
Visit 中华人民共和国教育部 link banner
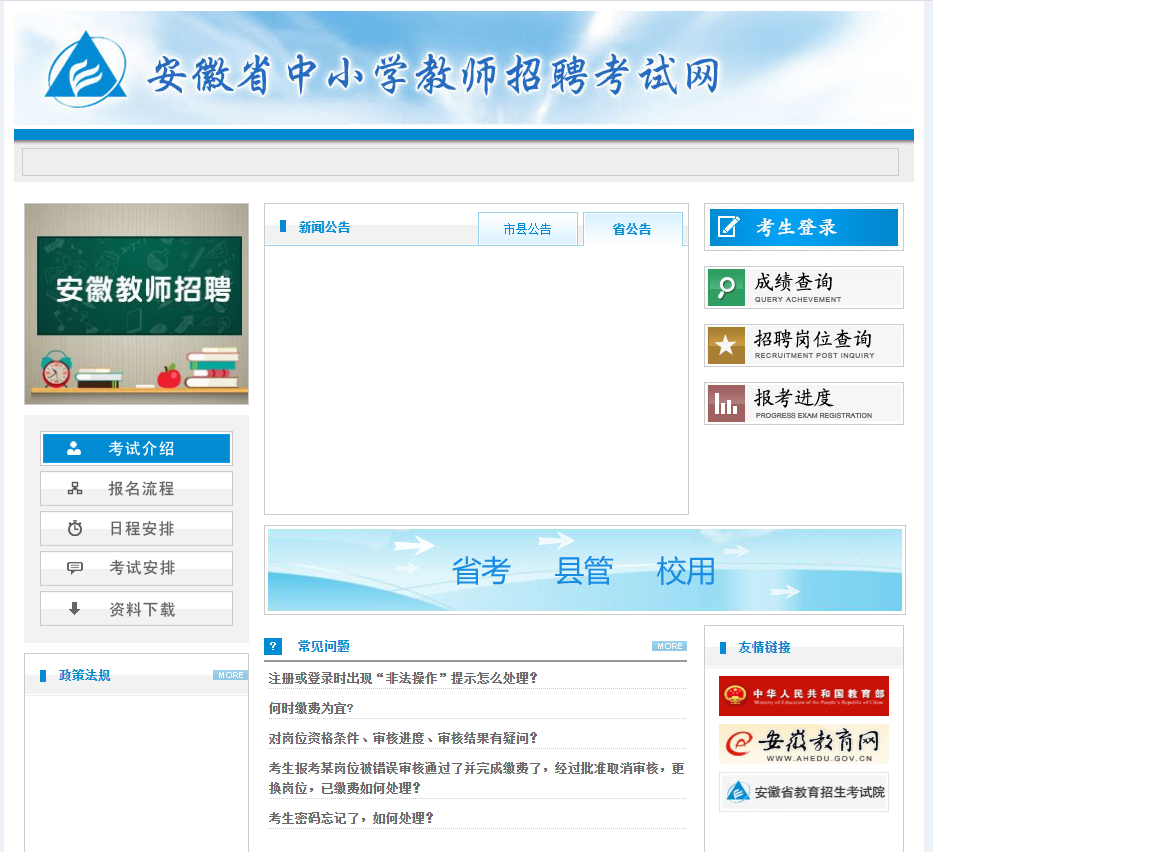803,696
